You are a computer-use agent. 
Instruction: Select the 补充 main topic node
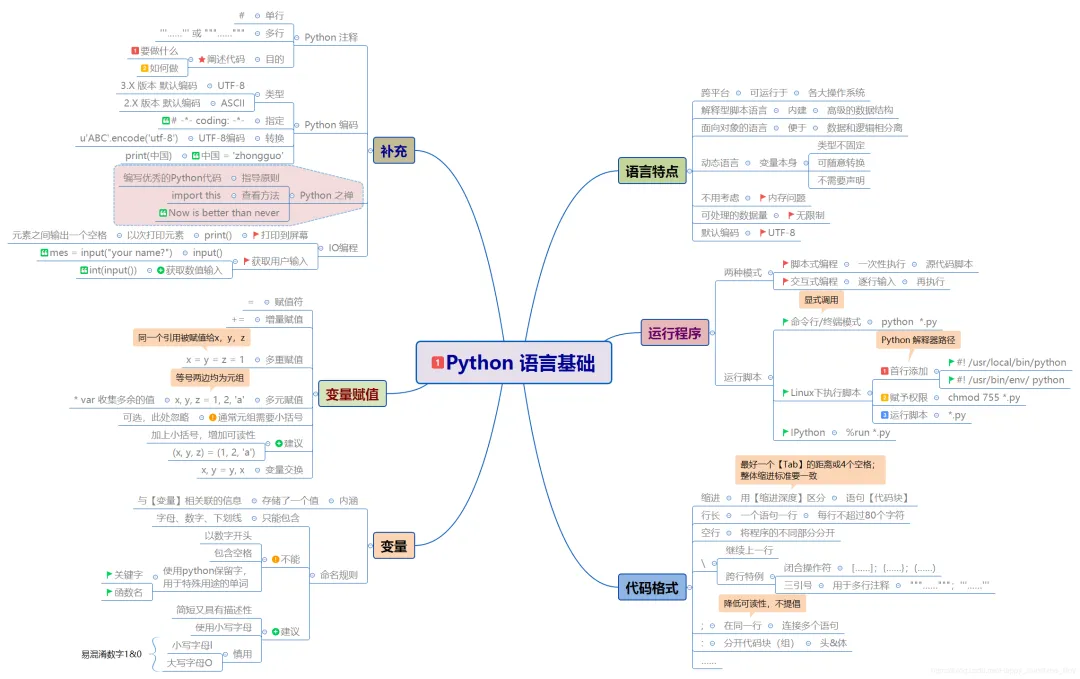click(393, 151)
